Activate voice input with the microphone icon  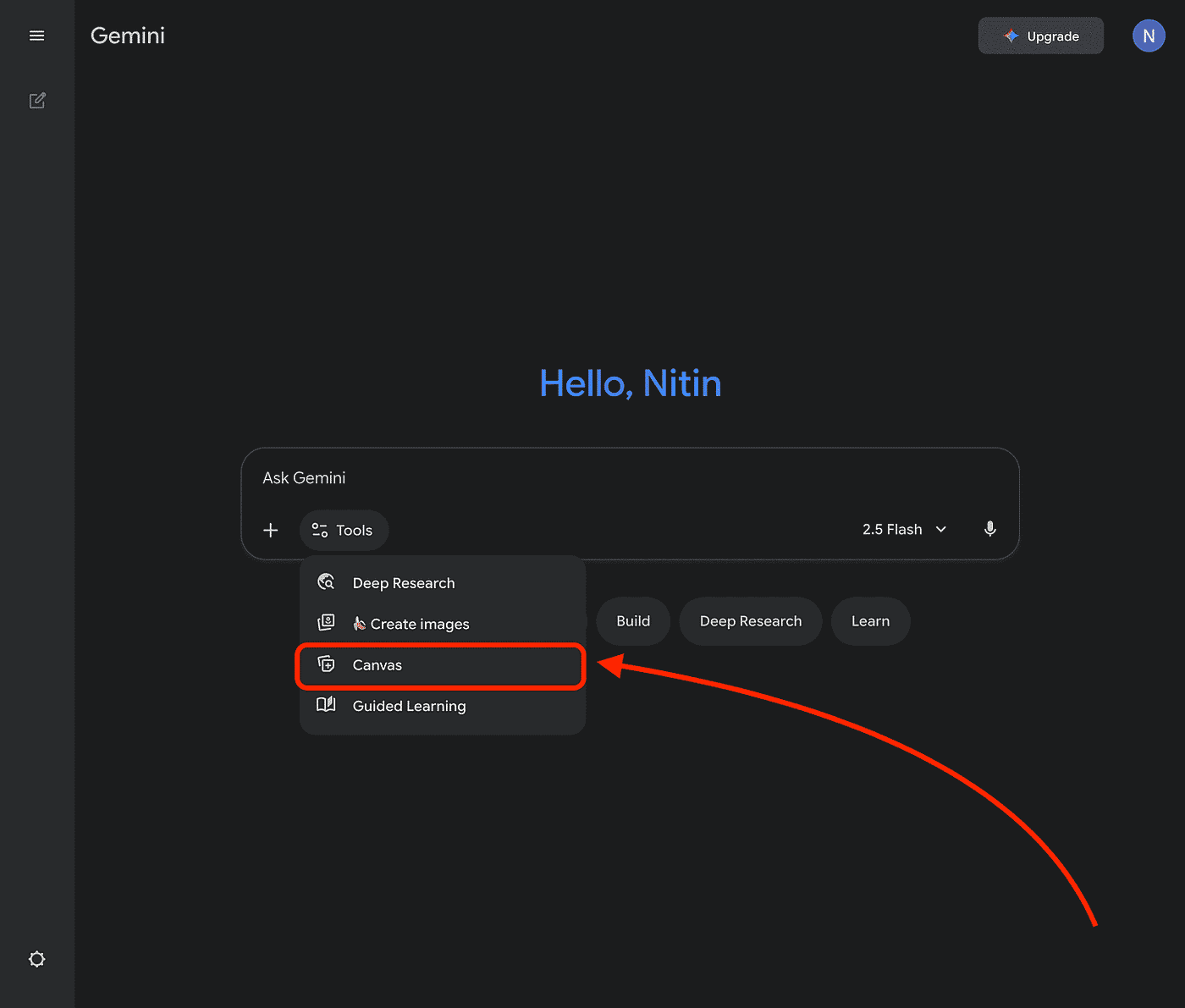coord(989,529)
